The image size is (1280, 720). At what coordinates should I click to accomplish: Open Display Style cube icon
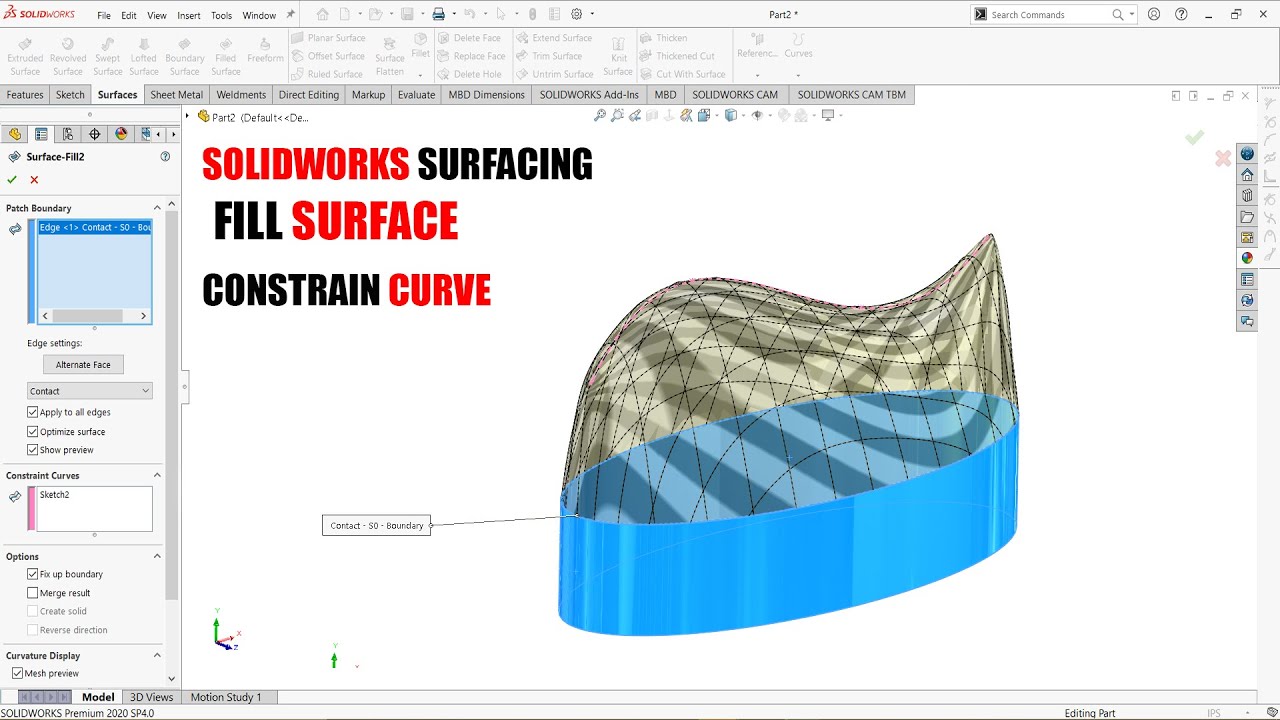pos(732,115)
